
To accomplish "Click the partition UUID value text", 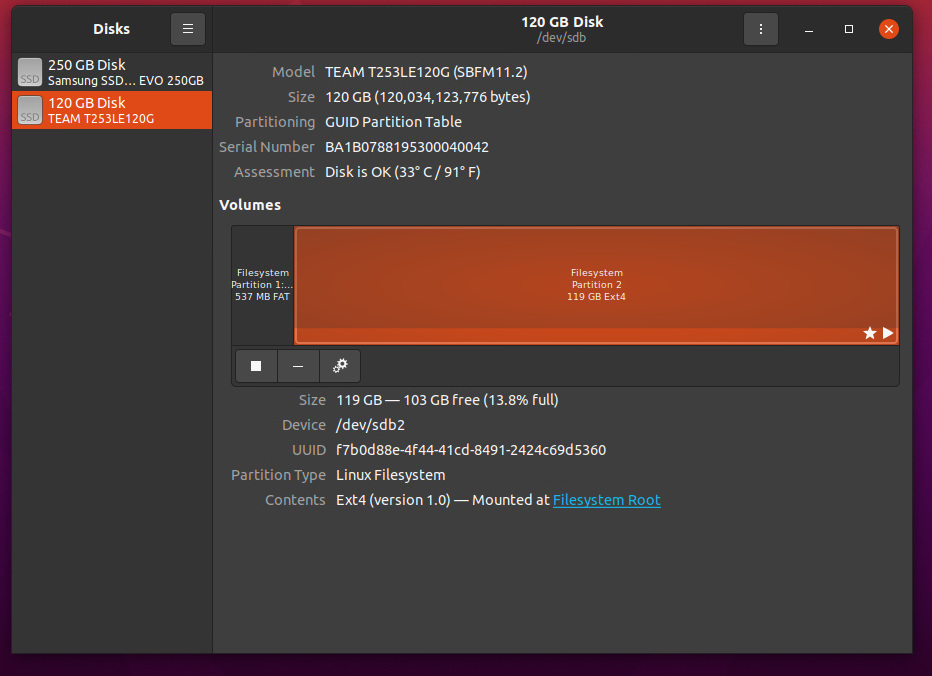I will coord(471,450).
